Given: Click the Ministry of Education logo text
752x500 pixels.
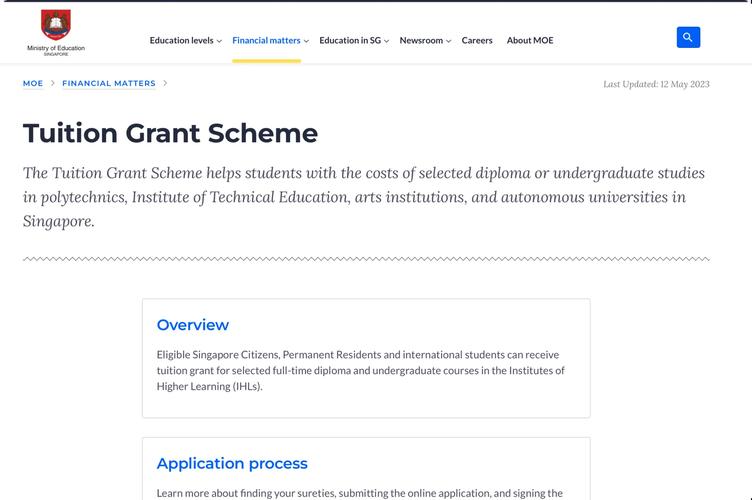Looking at the screenshot, I should pyautogui.click(x=56, y=50).
